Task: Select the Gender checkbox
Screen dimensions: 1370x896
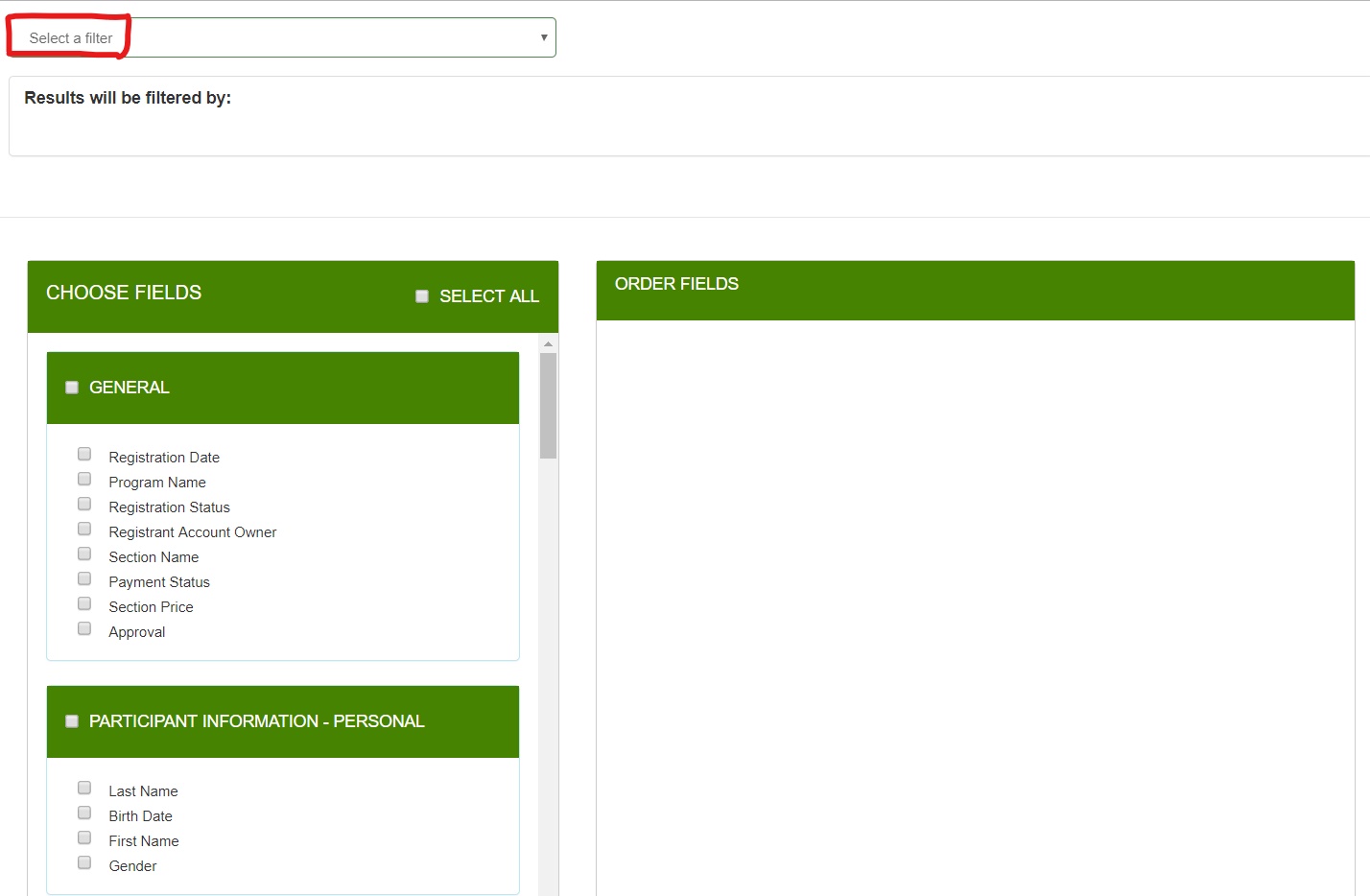Action: tap(83, 861)
